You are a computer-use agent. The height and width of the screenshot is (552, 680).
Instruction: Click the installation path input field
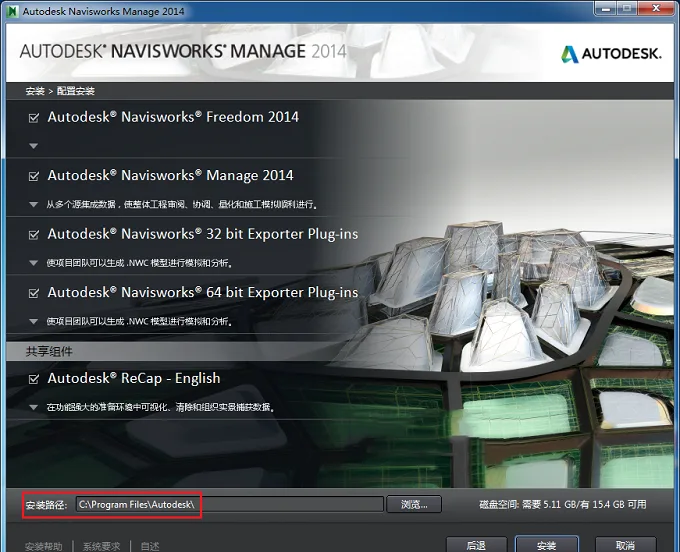point(229,504)
